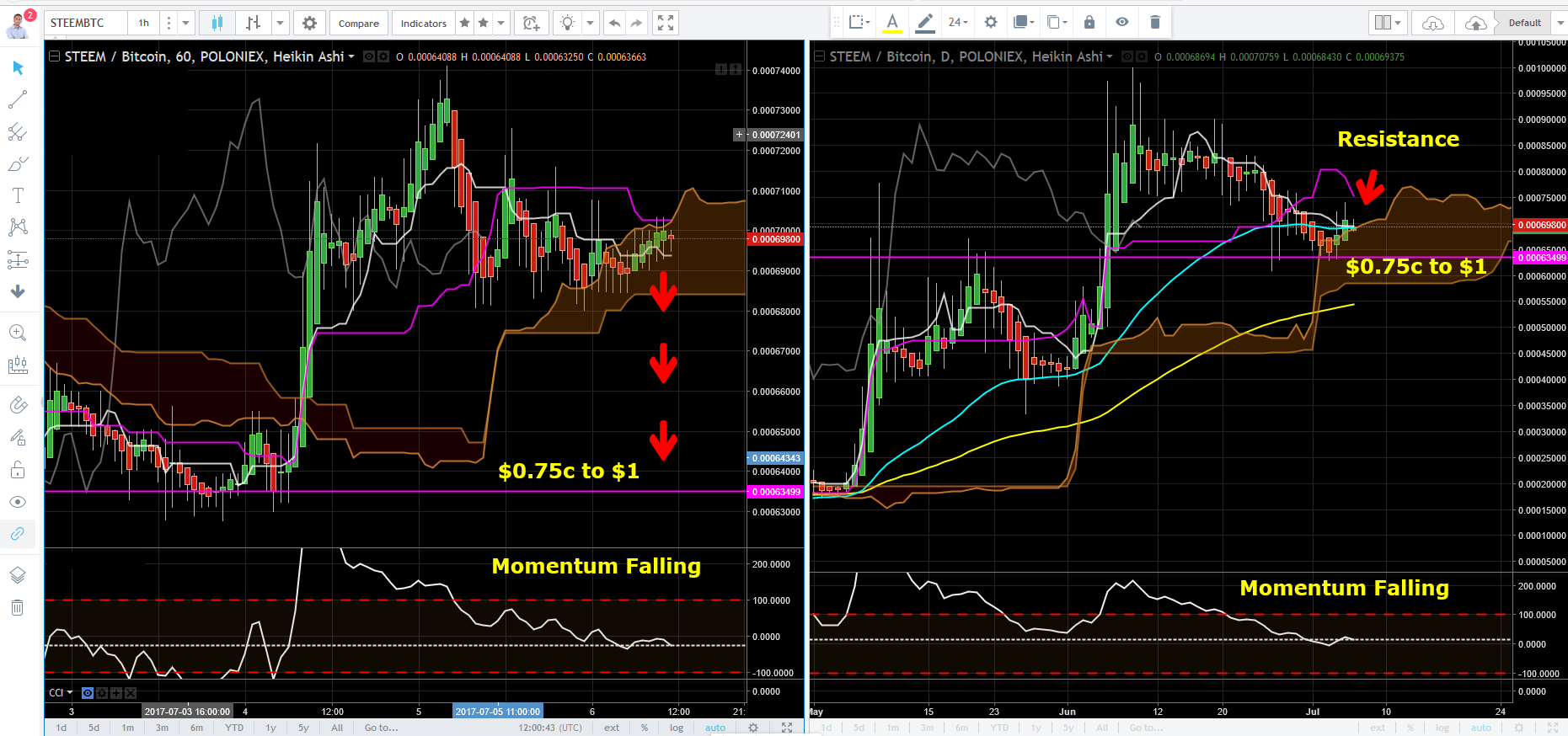This screenshot has width=1568, height=736.
Task: Set left chart range to 1y
Action: (x=270, y=728)
